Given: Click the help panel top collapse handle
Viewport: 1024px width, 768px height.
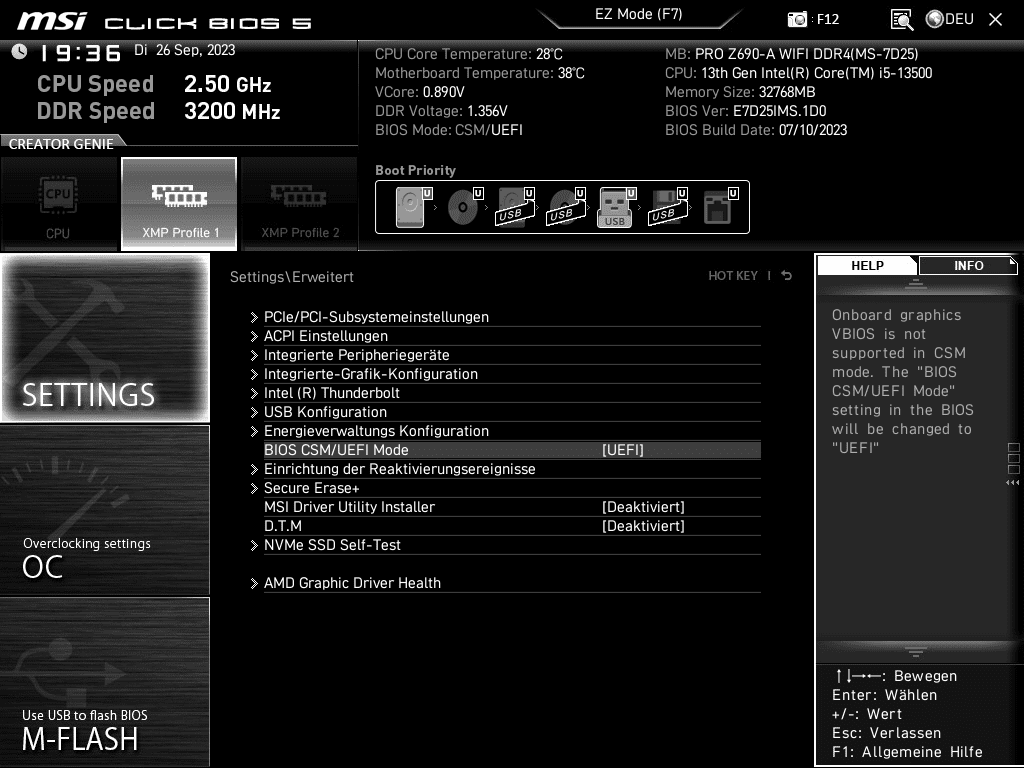Looking at the screenshot, I should tap(916, 283).
